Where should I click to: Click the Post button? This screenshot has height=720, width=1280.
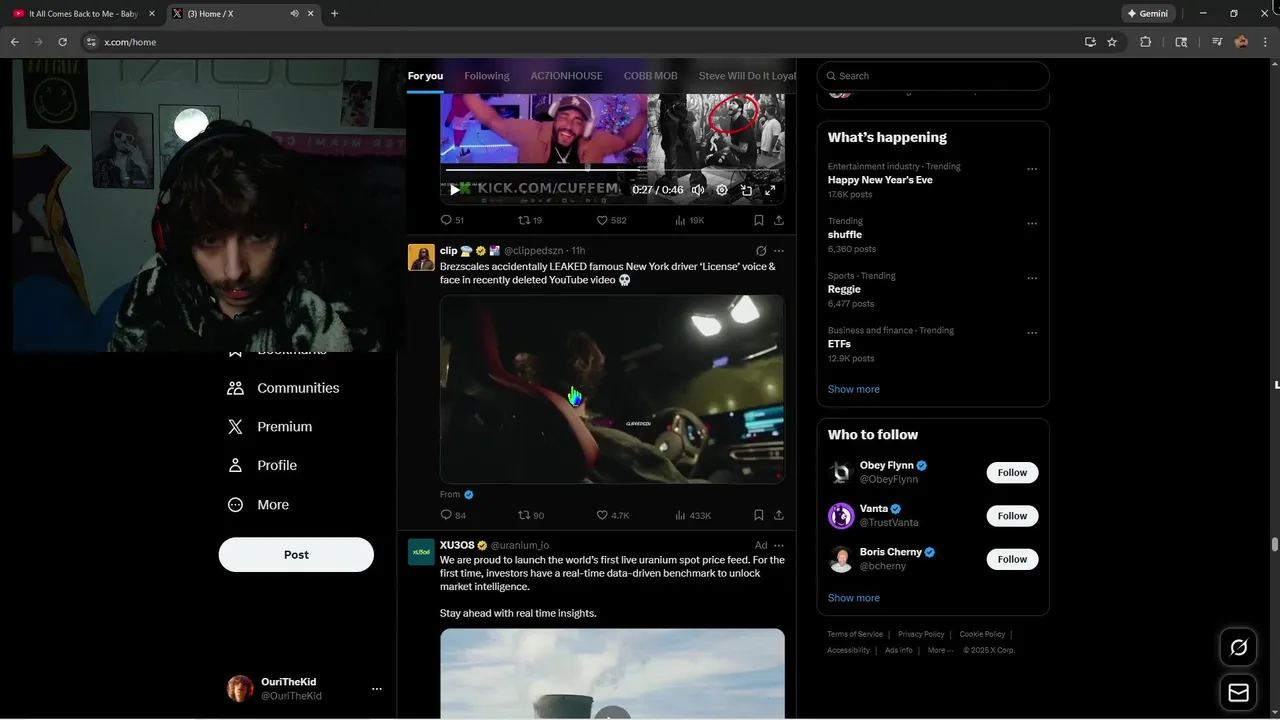click(296, 555)
